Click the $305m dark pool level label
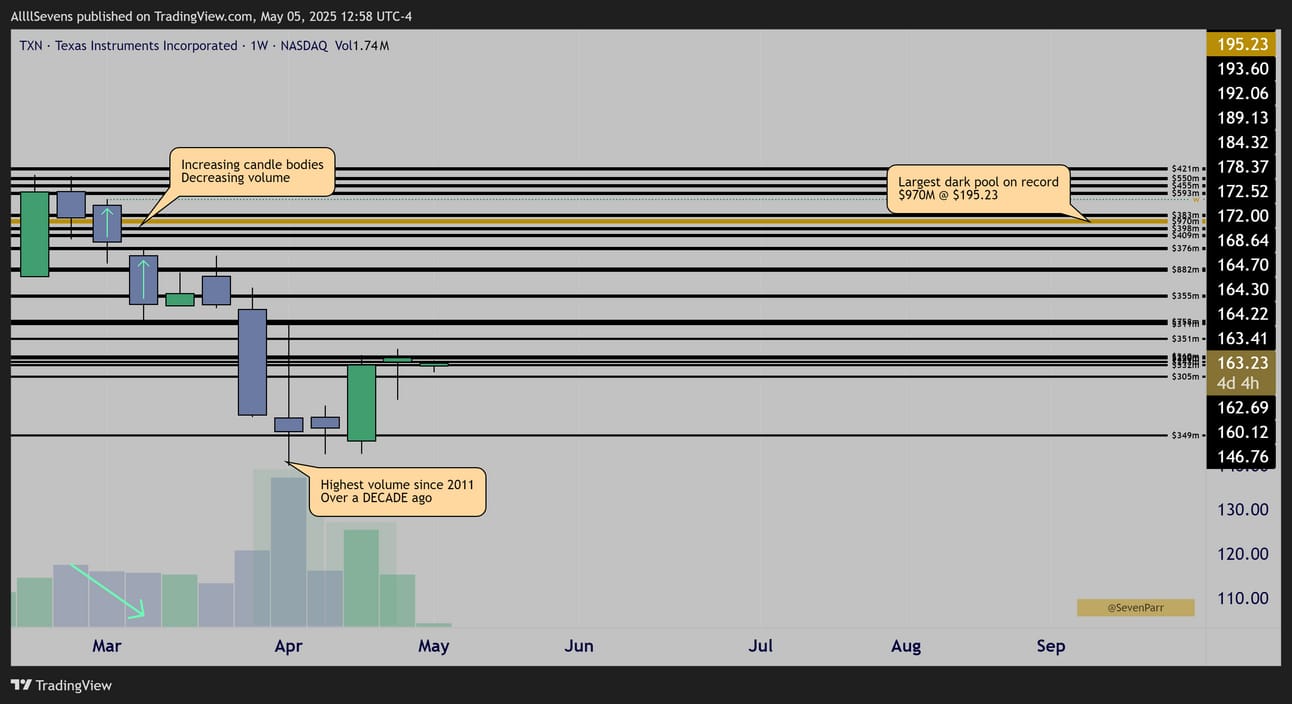This screenshot has width=1292, height=704. pyautogui.click(x=1183, y=376)
